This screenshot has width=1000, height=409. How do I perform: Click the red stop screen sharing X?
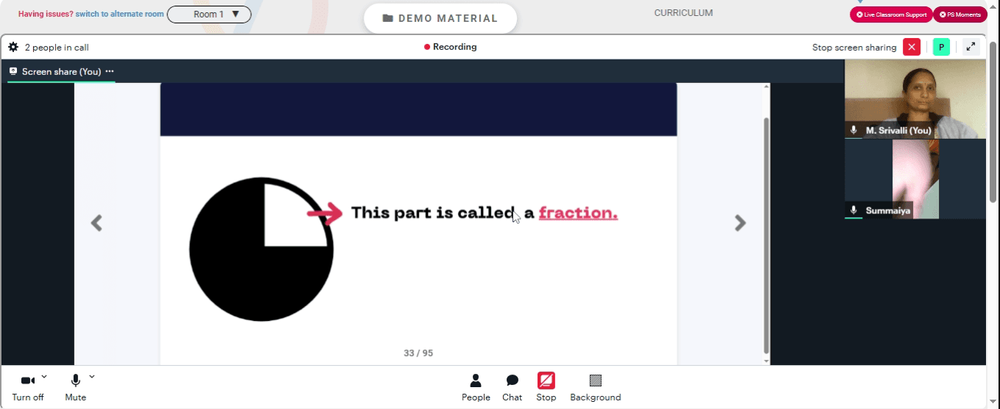[x=912, y=47]
